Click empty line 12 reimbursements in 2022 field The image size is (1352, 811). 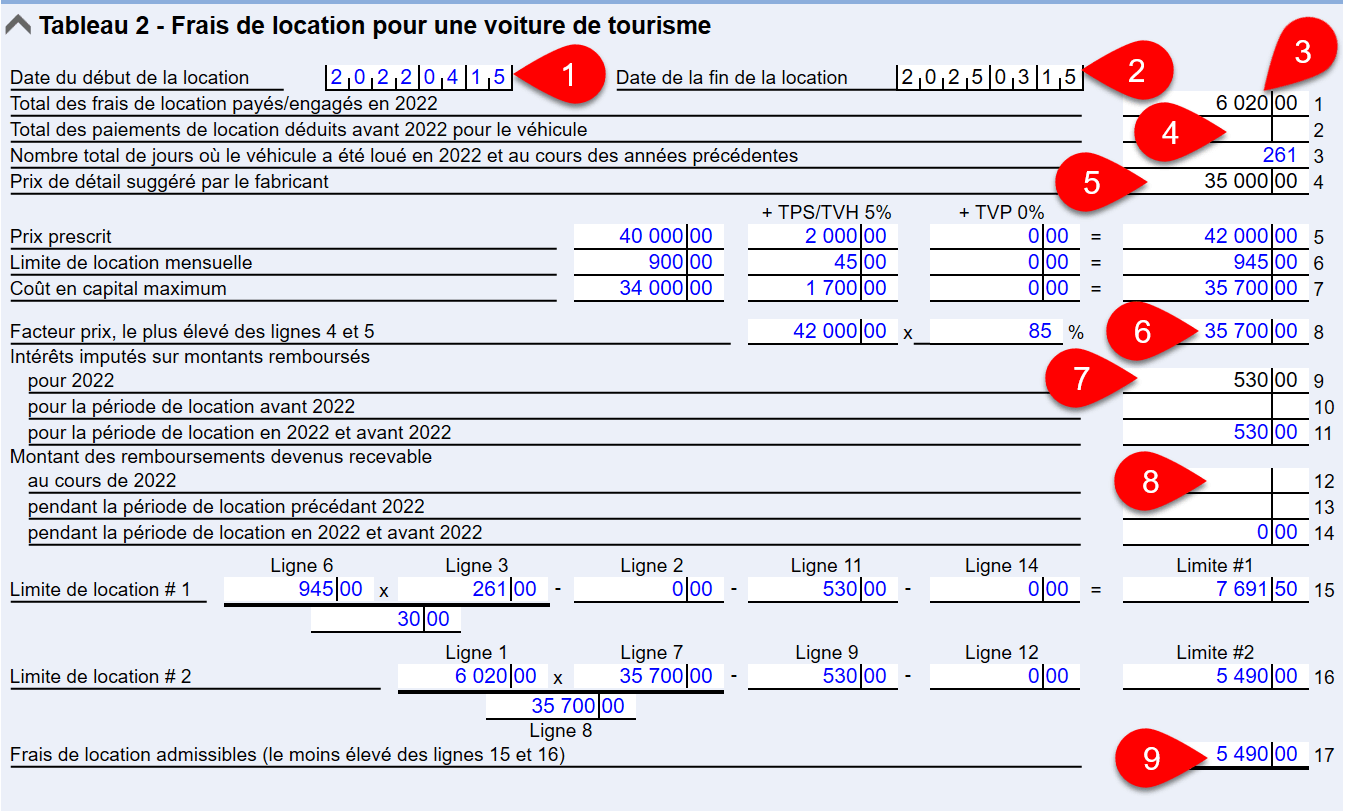coord(1215,481)
